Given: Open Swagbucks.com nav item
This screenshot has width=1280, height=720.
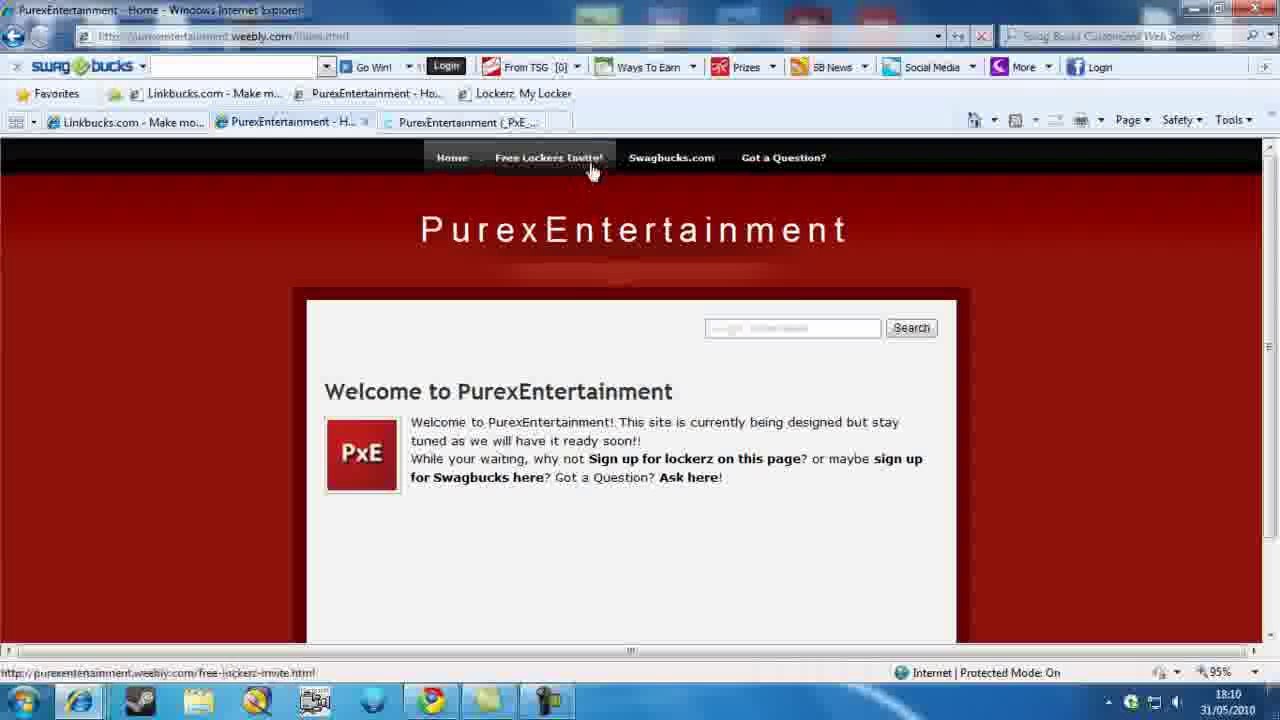Looking at the screenshot, I should pos(671,157).
